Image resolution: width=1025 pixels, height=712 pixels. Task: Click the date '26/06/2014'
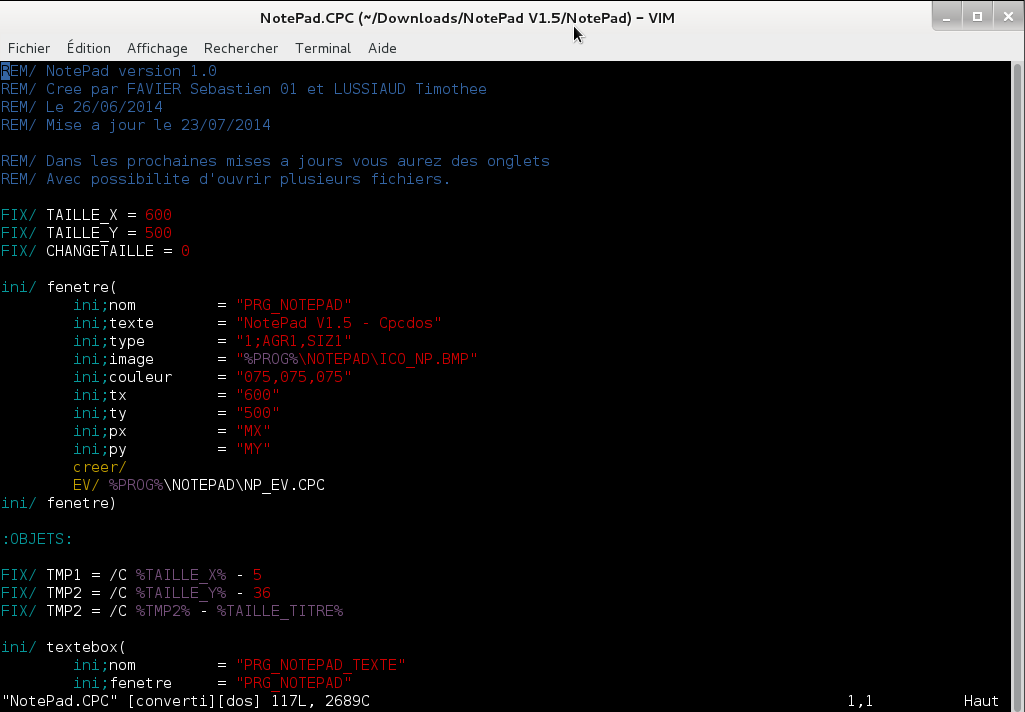point(118,107)
